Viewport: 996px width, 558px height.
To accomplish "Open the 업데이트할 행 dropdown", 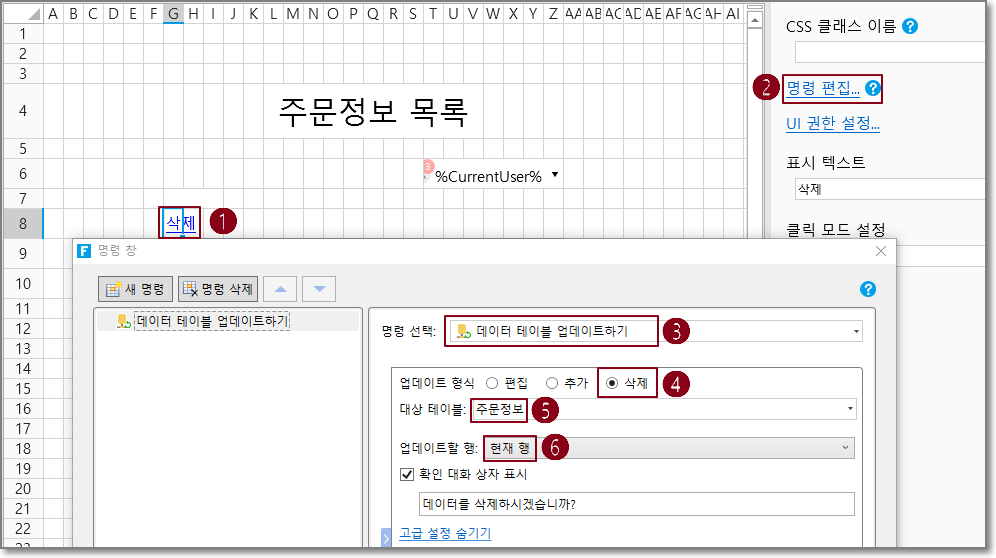I will tap(846, 448).
